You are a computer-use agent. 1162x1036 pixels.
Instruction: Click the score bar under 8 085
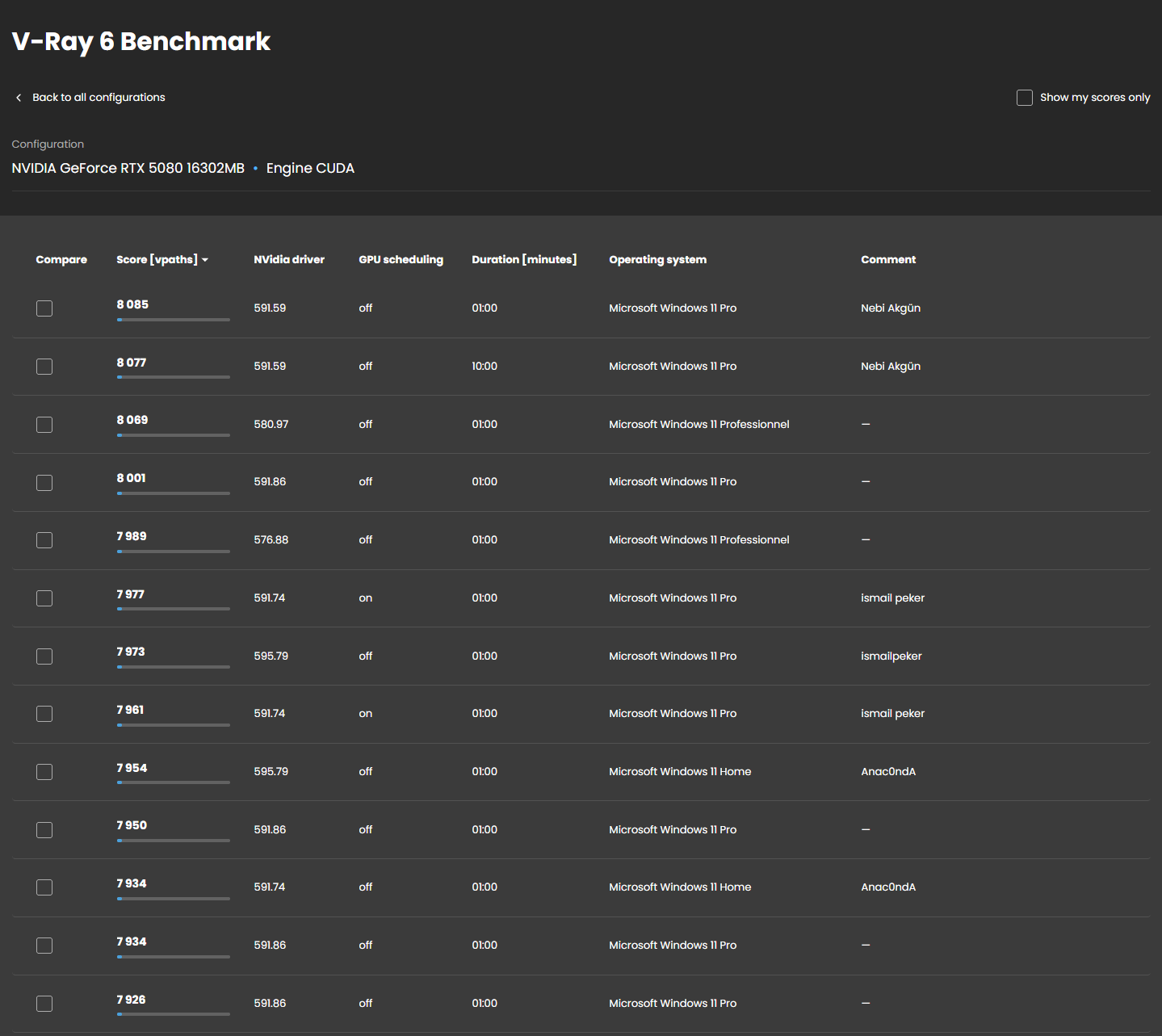174,320
